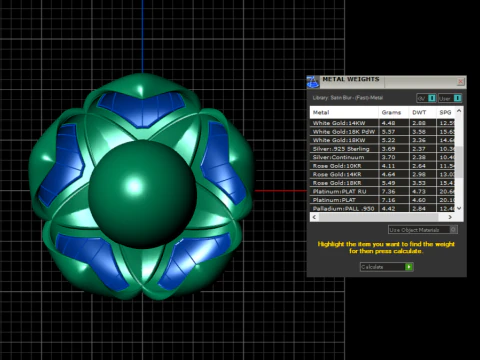Close the Metal Weights panel
480x360 pixels.
[461, 81]
